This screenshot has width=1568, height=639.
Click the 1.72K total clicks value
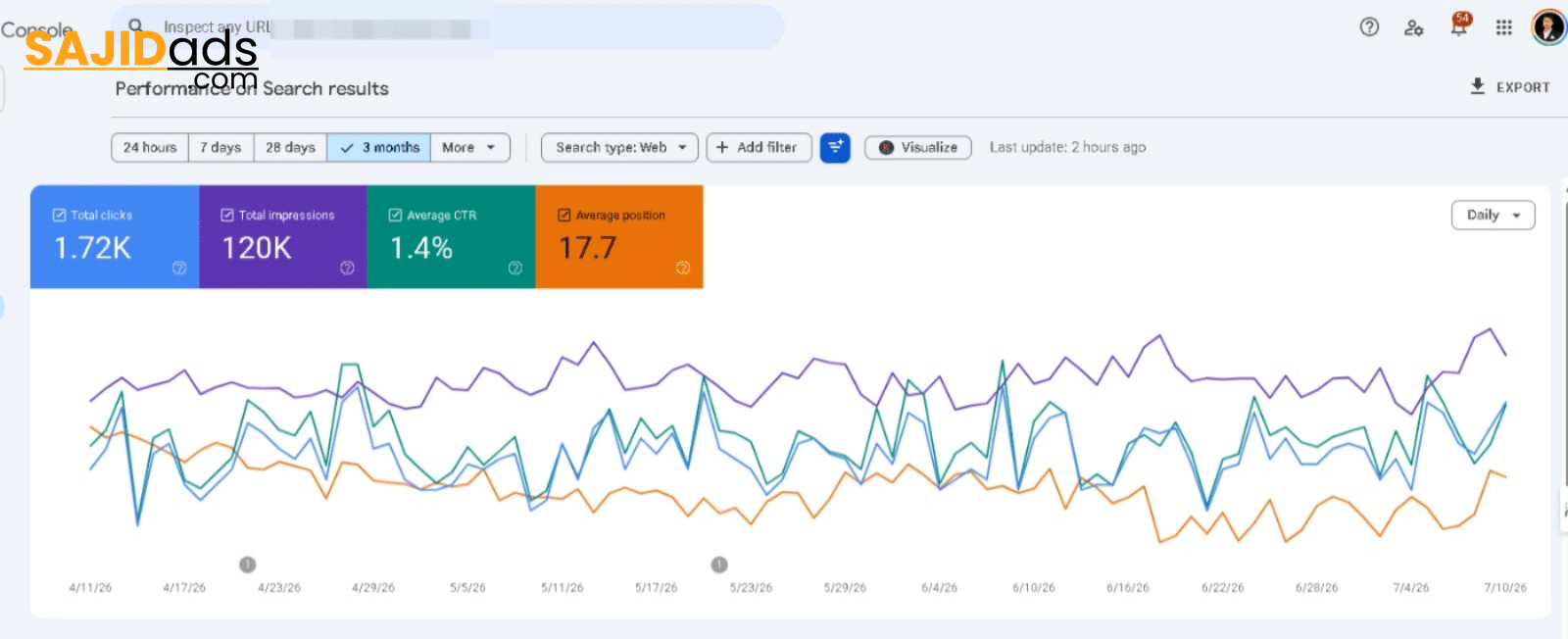tap(92, 248)
